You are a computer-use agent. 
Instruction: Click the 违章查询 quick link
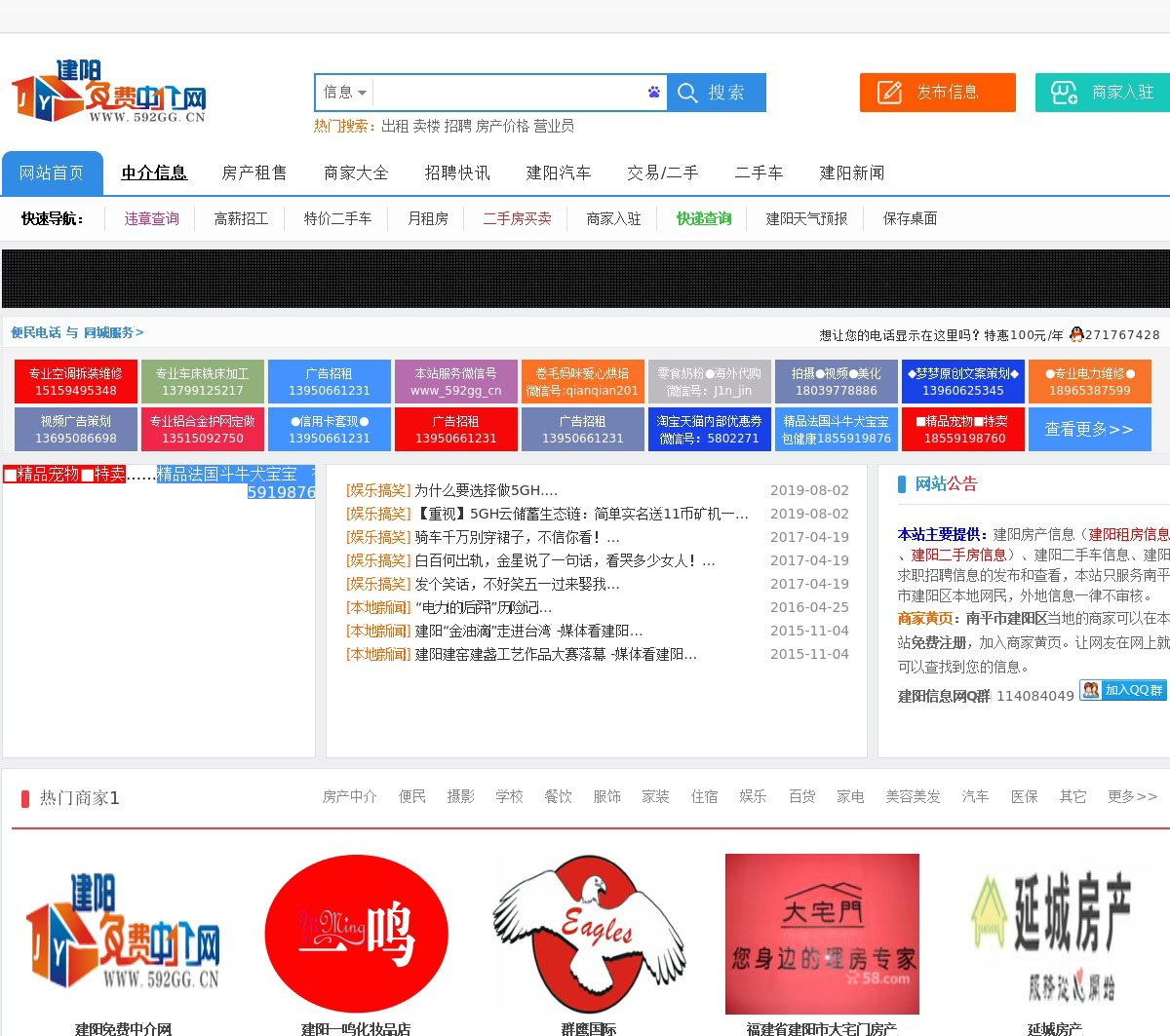pos(151,218)
